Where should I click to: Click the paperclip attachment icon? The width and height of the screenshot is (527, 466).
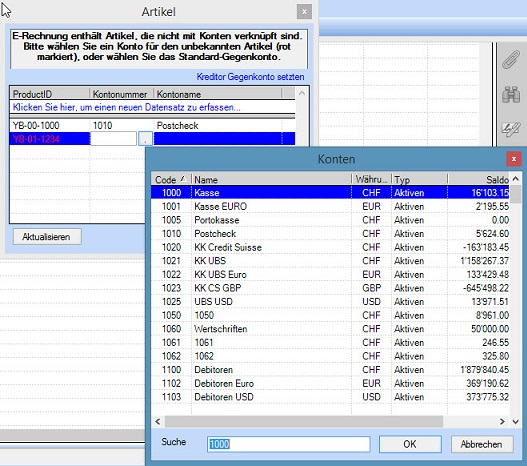click(x=511, y=59)
